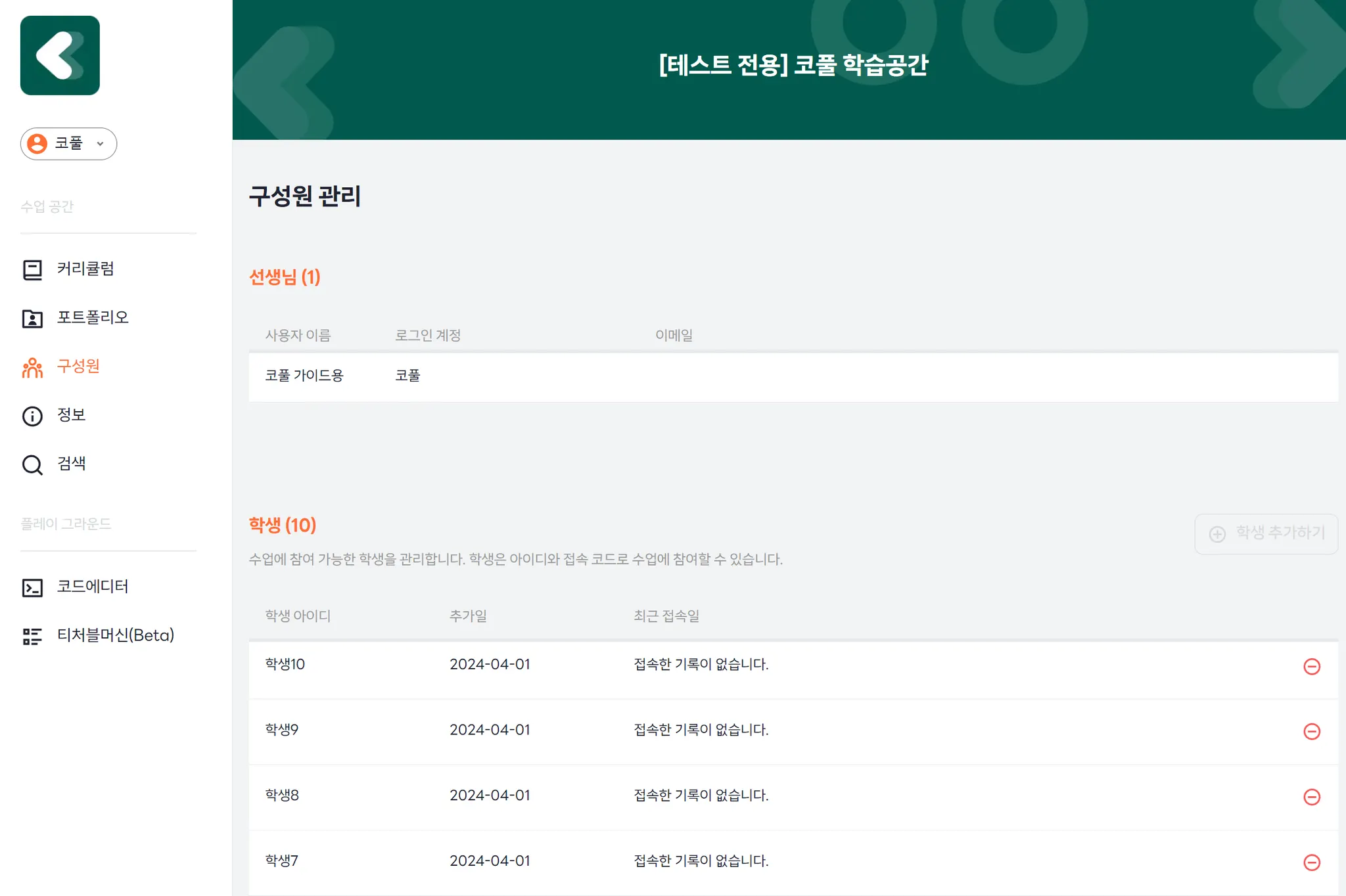Open the 정보 info icon
The image size is (1346, 896).
click(x=32, y=416)
